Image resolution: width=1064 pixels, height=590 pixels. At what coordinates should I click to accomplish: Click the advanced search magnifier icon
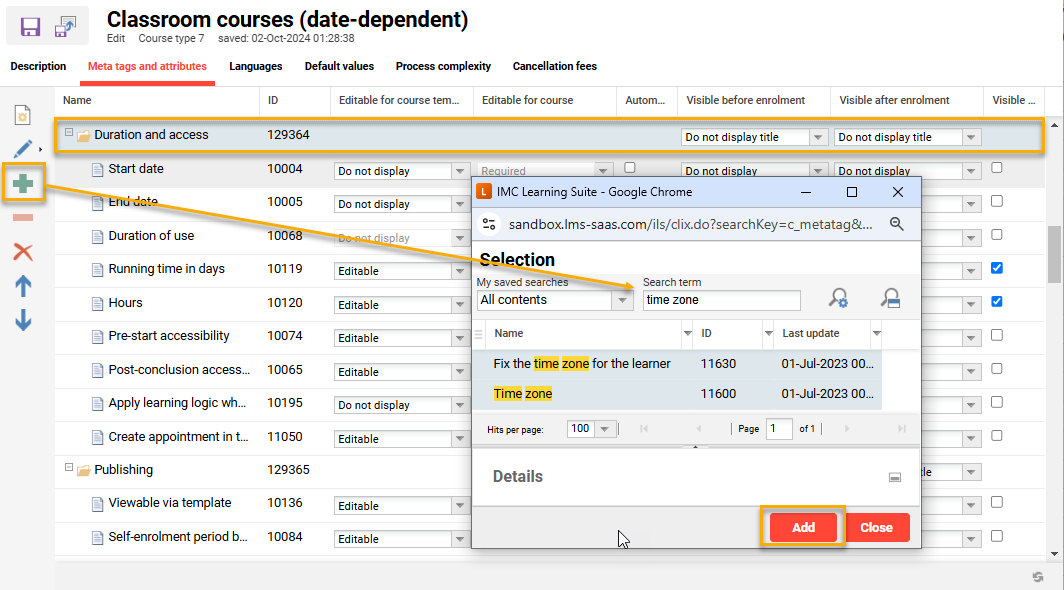pyautogui.click(x=838, y=299)
